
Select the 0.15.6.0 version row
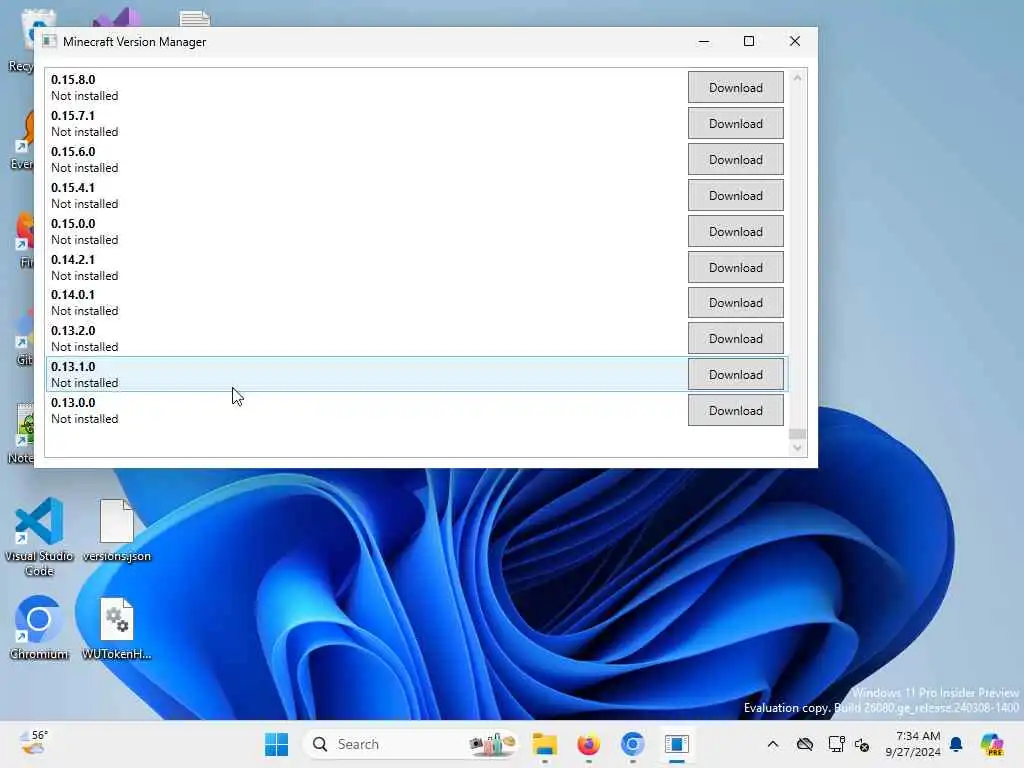point(417,159)
